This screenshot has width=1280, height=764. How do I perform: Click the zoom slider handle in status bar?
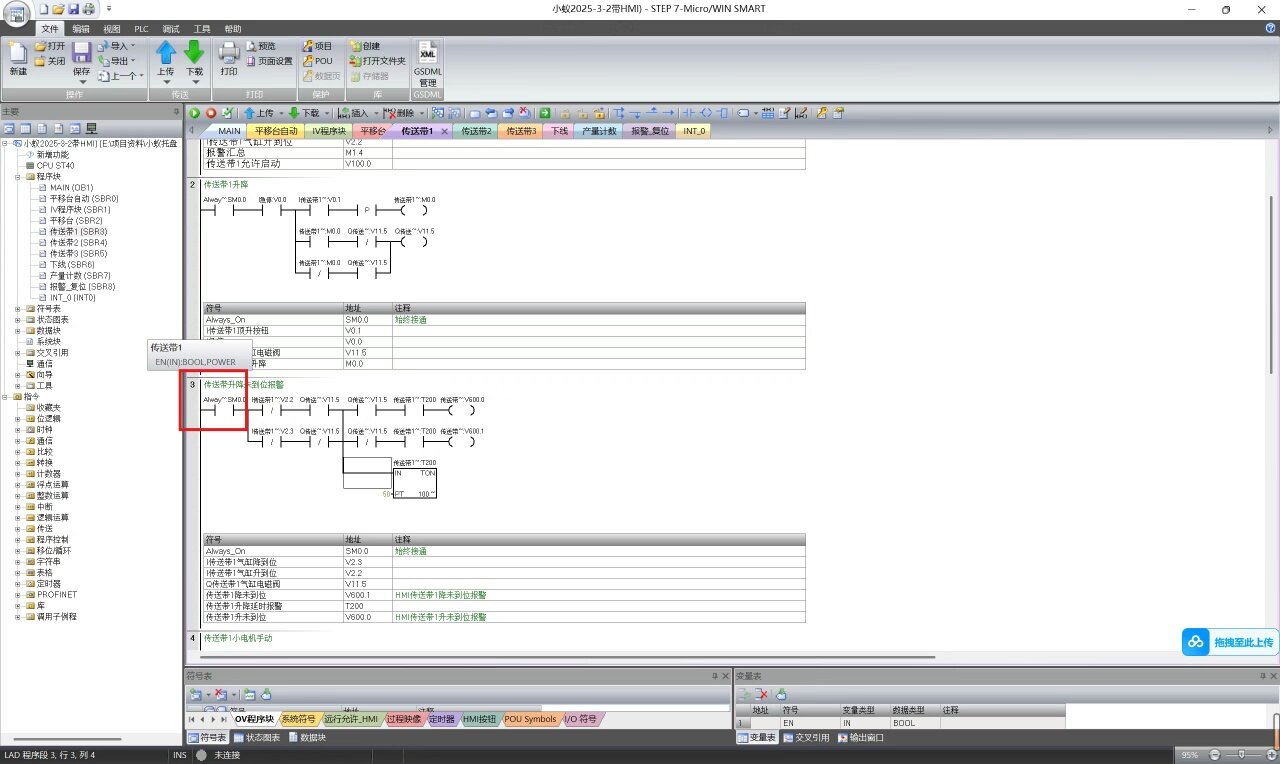1242,754
